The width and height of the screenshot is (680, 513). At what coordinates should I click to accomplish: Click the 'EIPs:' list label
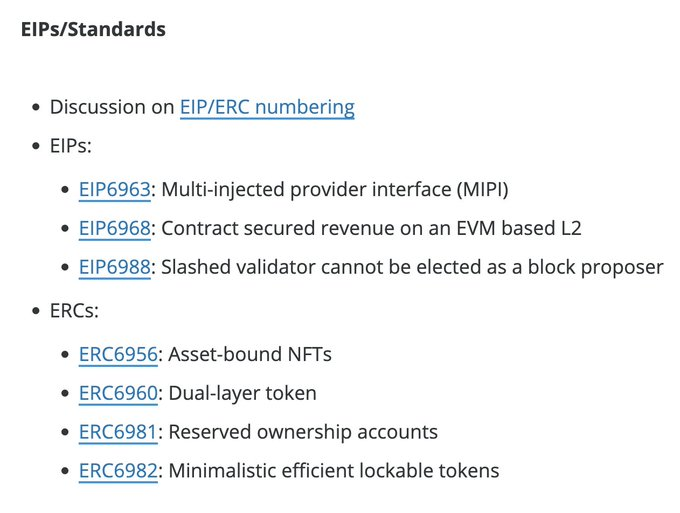click(x=71, y=146)
